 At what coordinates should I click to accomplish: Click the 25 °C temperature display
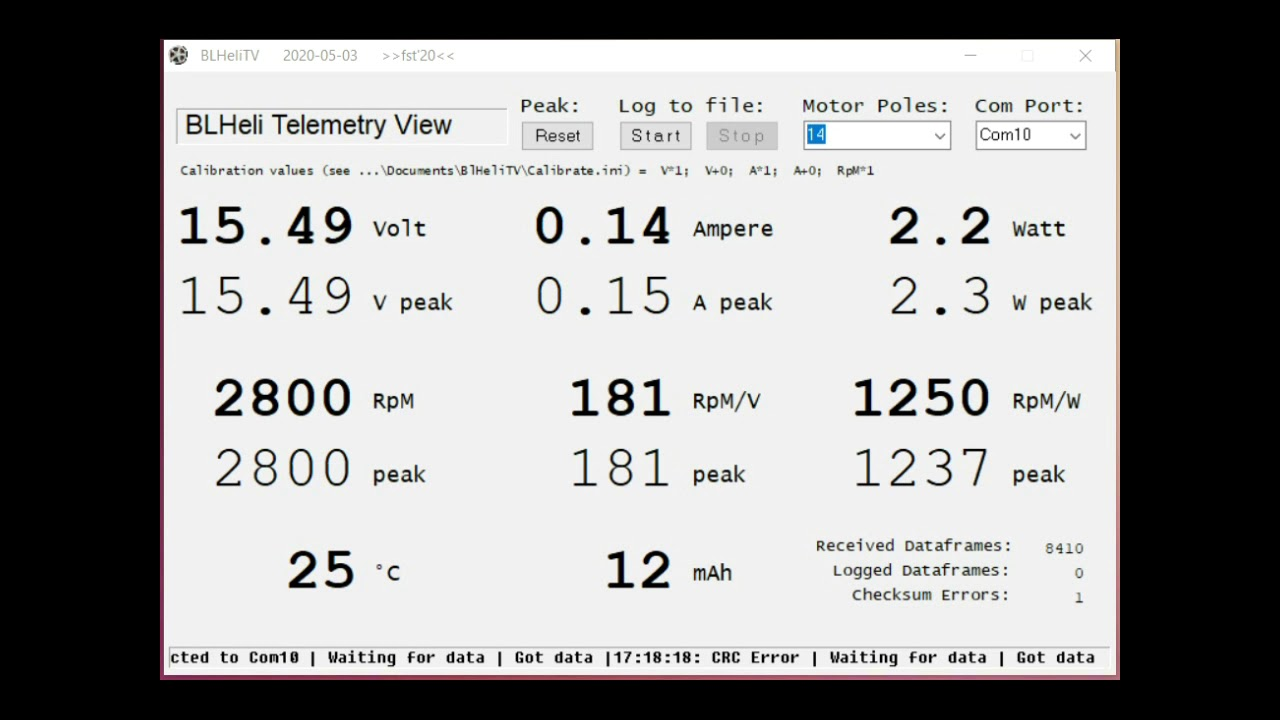click(320, 568)
